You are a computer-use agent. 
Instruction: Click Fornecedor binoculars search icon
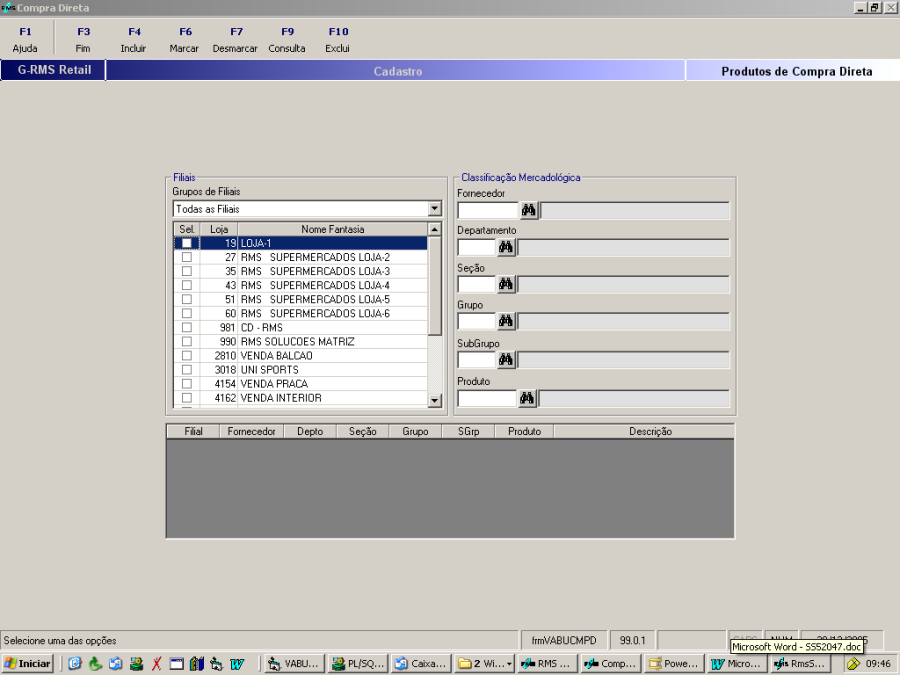click(x=529, y=210)
